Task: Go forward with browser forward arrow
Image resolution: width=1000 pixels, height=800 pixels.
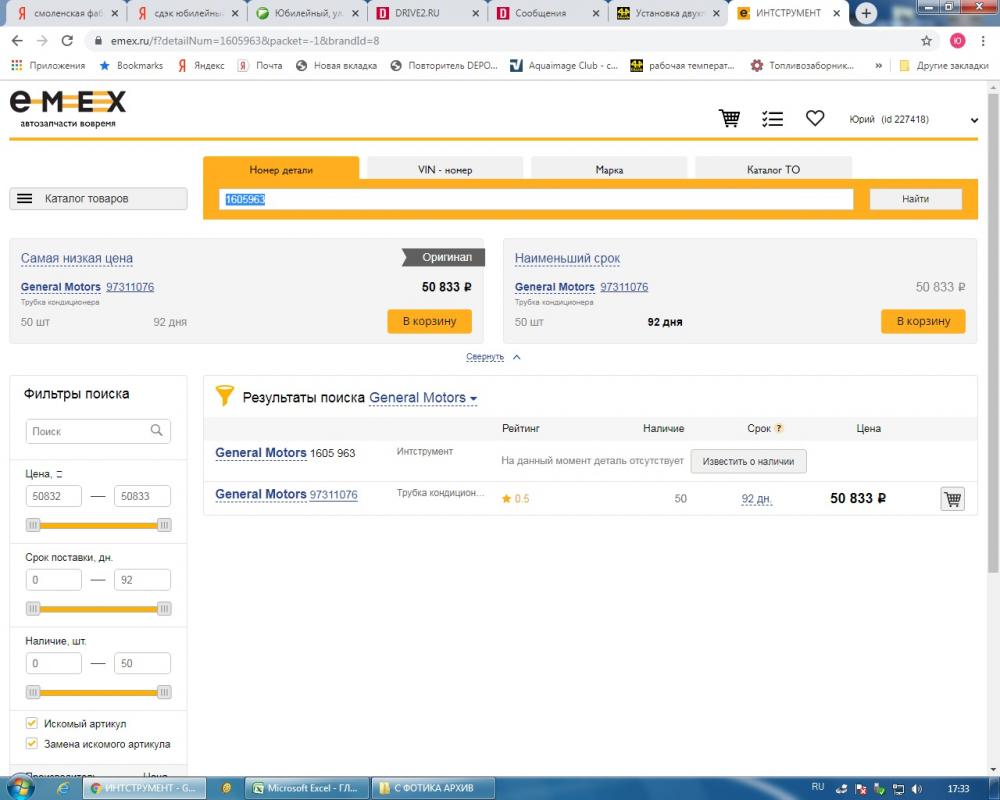Action: tap(42, 41)
